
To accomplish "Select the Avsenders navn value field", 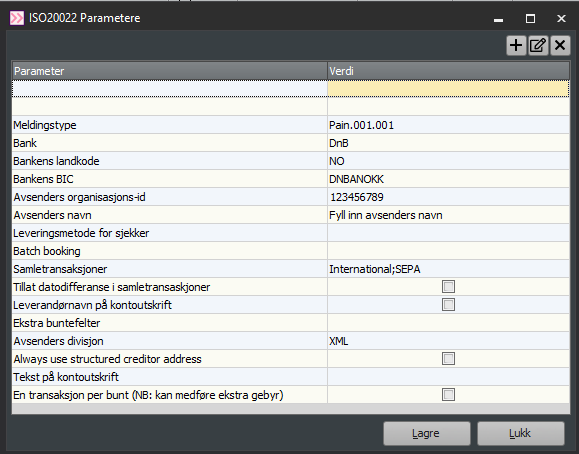I will point(448,215).
